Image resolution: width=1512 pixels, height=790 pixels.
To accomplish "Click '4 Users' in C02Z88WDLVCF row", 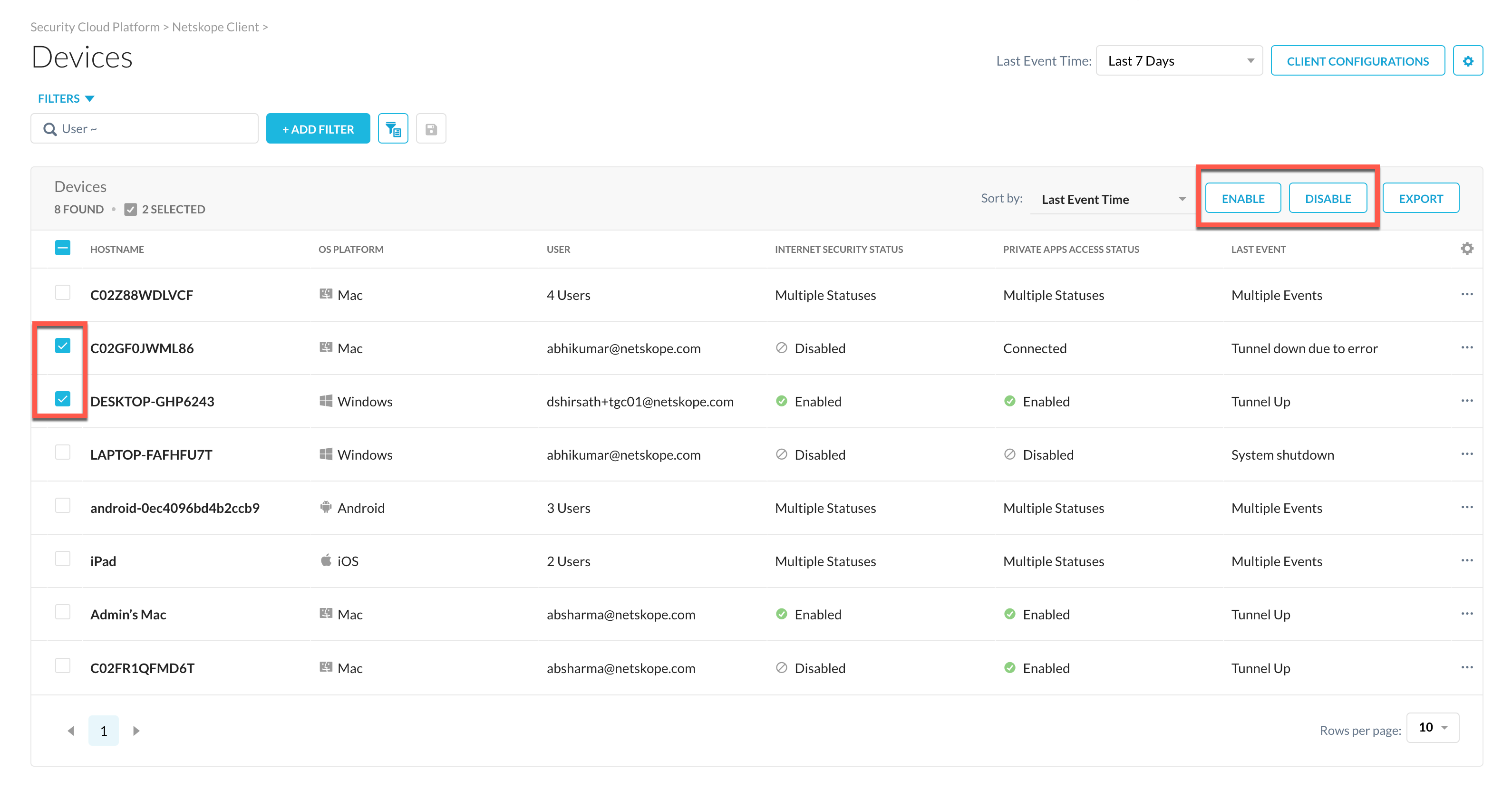I will pyautogui.click(x=568, y=295).
